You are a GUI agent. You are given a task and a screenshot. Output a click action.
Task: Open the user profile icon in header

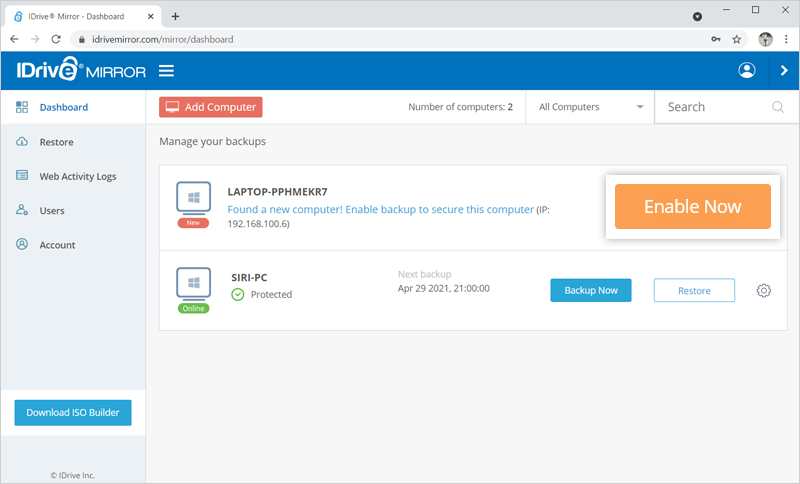pos(746,70)
